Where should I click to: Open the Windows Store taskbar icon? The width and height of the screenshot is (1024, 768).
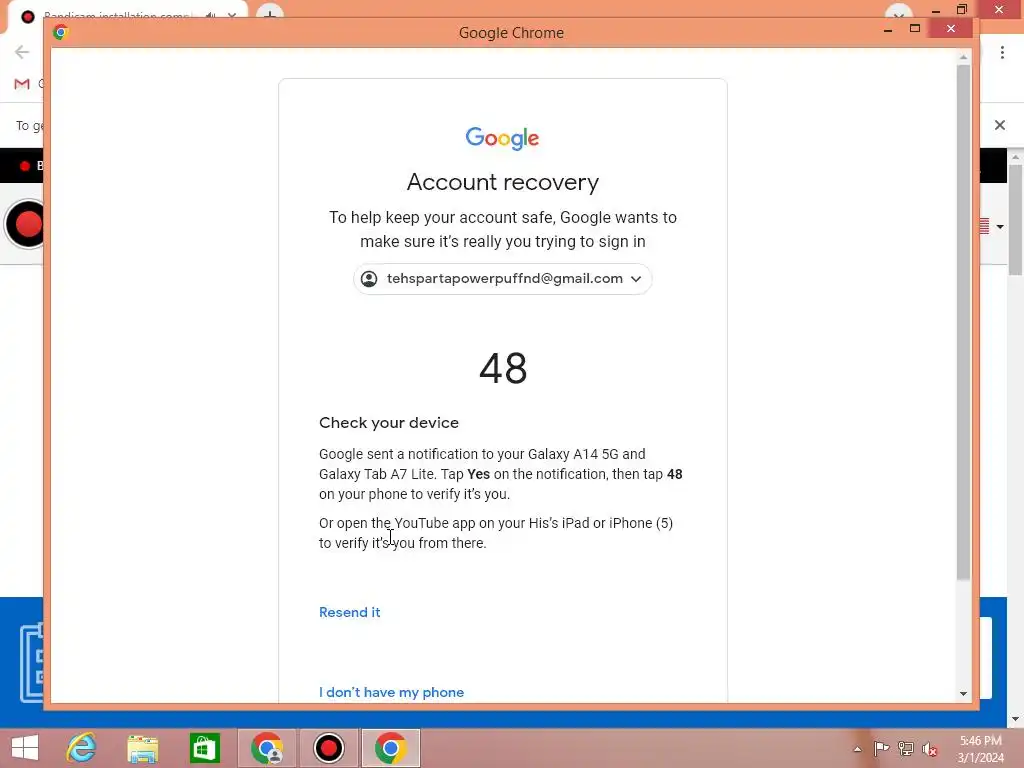(x=204, y=748)
